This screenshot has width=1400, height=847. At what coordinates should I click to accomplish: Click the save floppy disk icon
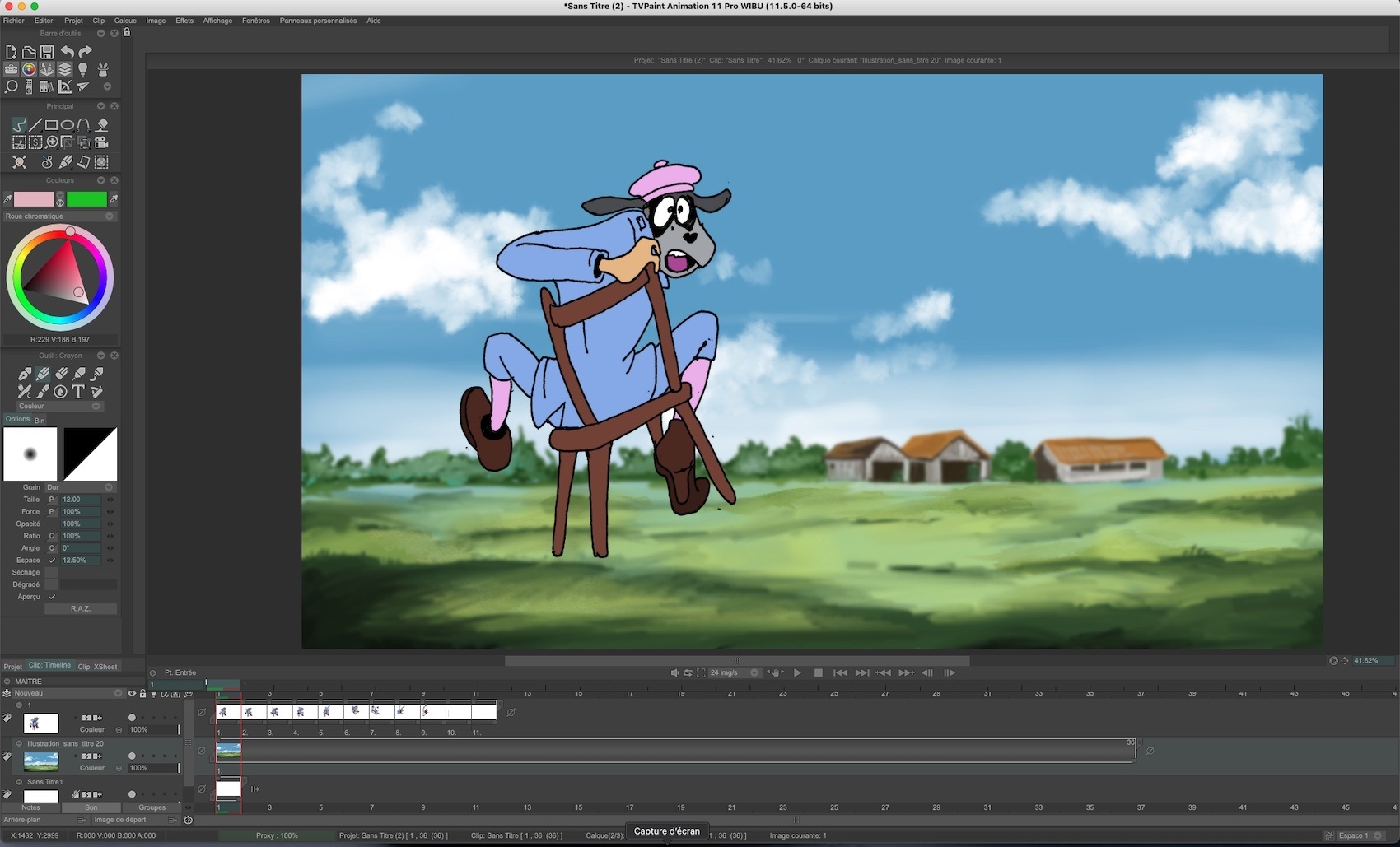click(47, 52)
